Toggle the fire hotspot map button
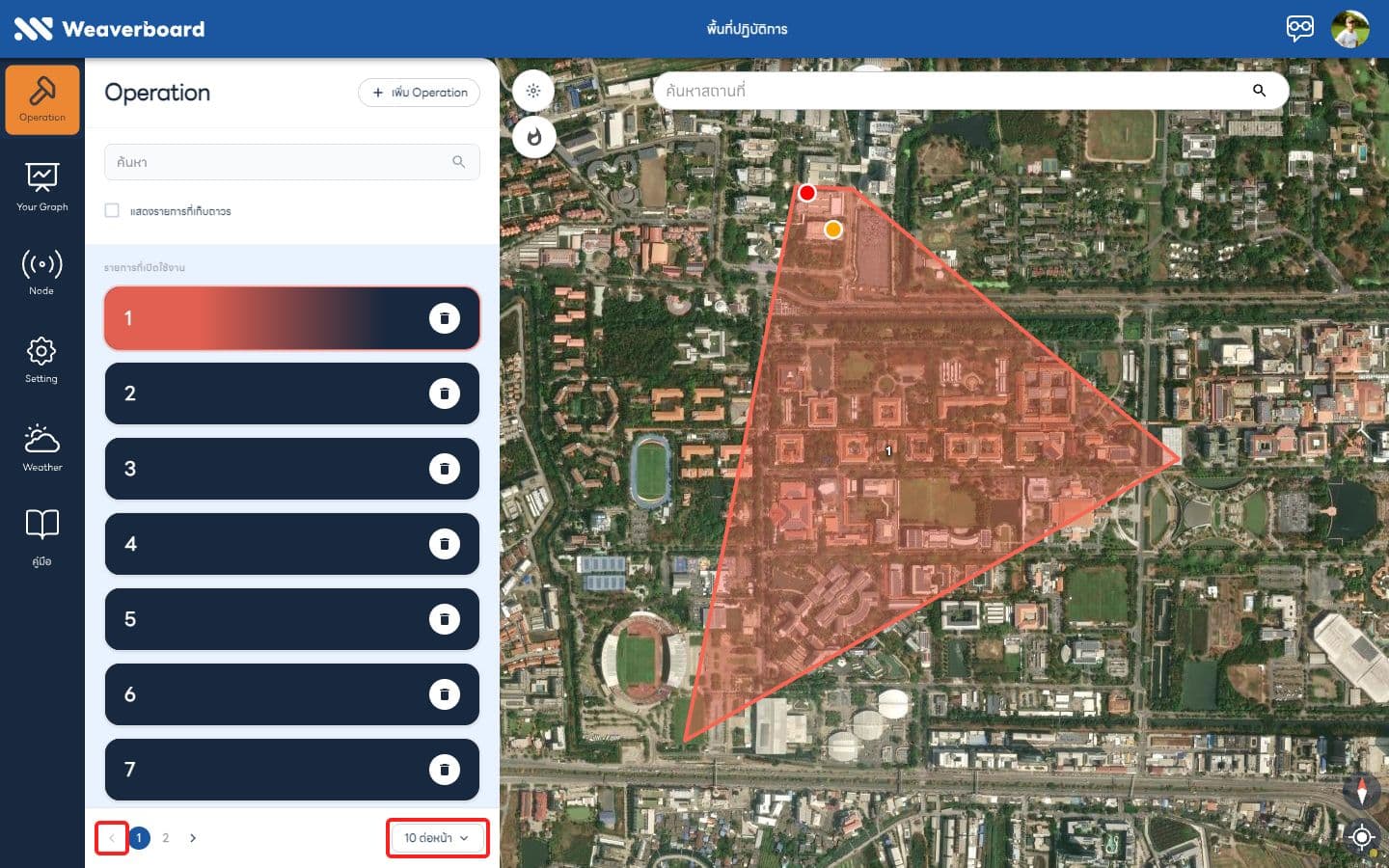The height and width of the screenshot is (868, 1389). (533, 137)
